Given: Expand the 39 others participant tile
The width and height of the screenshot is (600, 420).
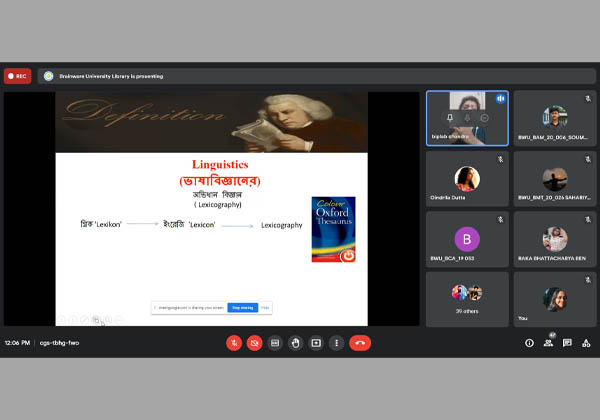Looking at the screenshot, I should 467,298.
